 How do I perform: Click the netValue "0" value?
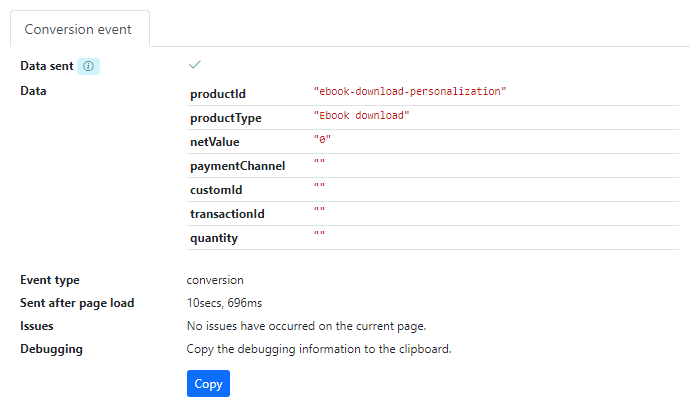coord(323,139)
